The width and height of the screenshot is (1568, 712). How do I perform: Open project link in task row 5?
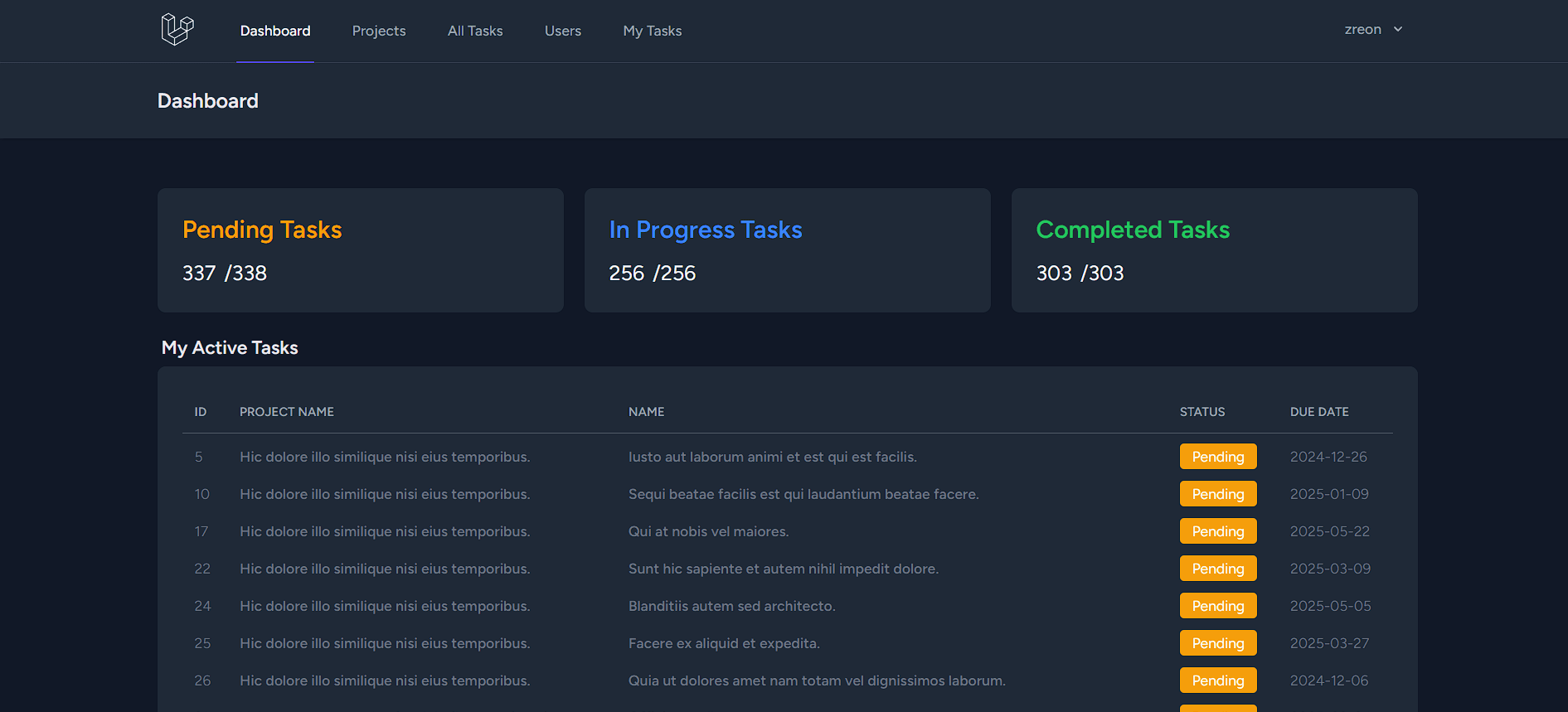[x=385, y=457]
